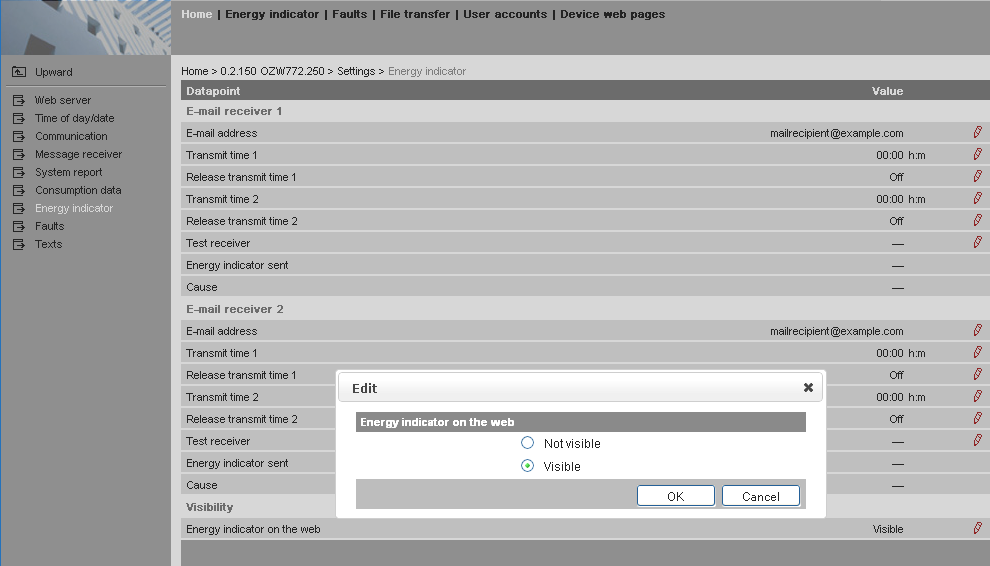Click 'Energy indicator sent' under E-mail receiver 1

237,265
